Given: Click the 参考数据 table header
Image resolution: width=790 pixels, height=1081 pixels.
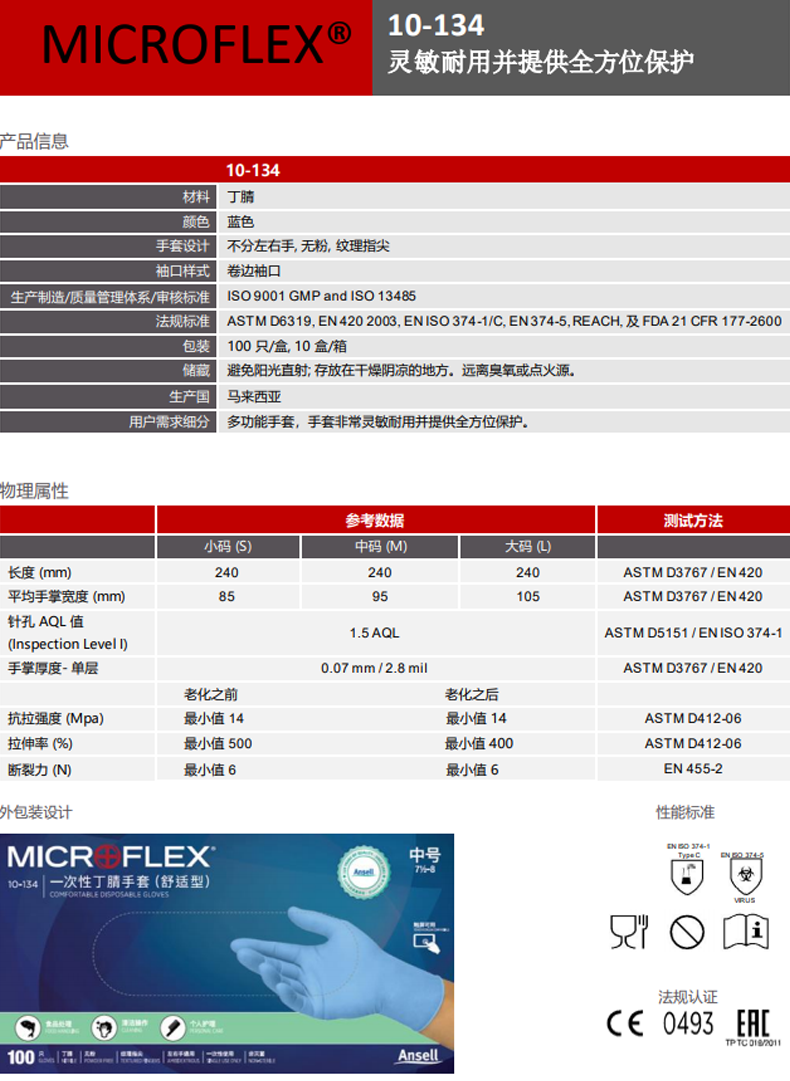Looking at the screenshot, I should [374, 521].
